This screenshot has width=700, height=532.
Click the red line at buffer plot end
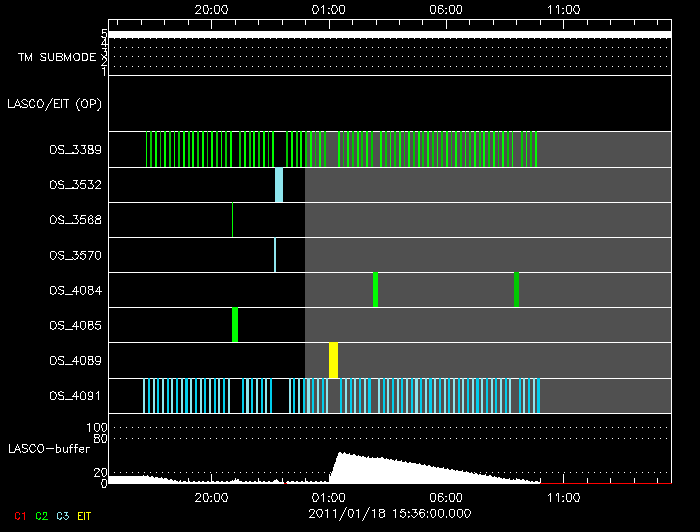(x=606, y=483)
